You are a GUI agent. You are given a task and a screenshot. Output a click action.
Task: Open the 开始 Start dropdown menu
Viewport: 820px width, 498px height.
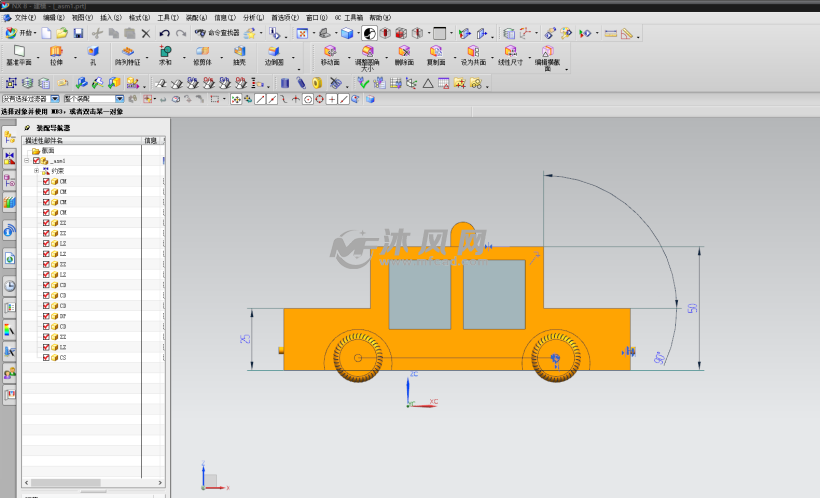click(x=21, y=33)
